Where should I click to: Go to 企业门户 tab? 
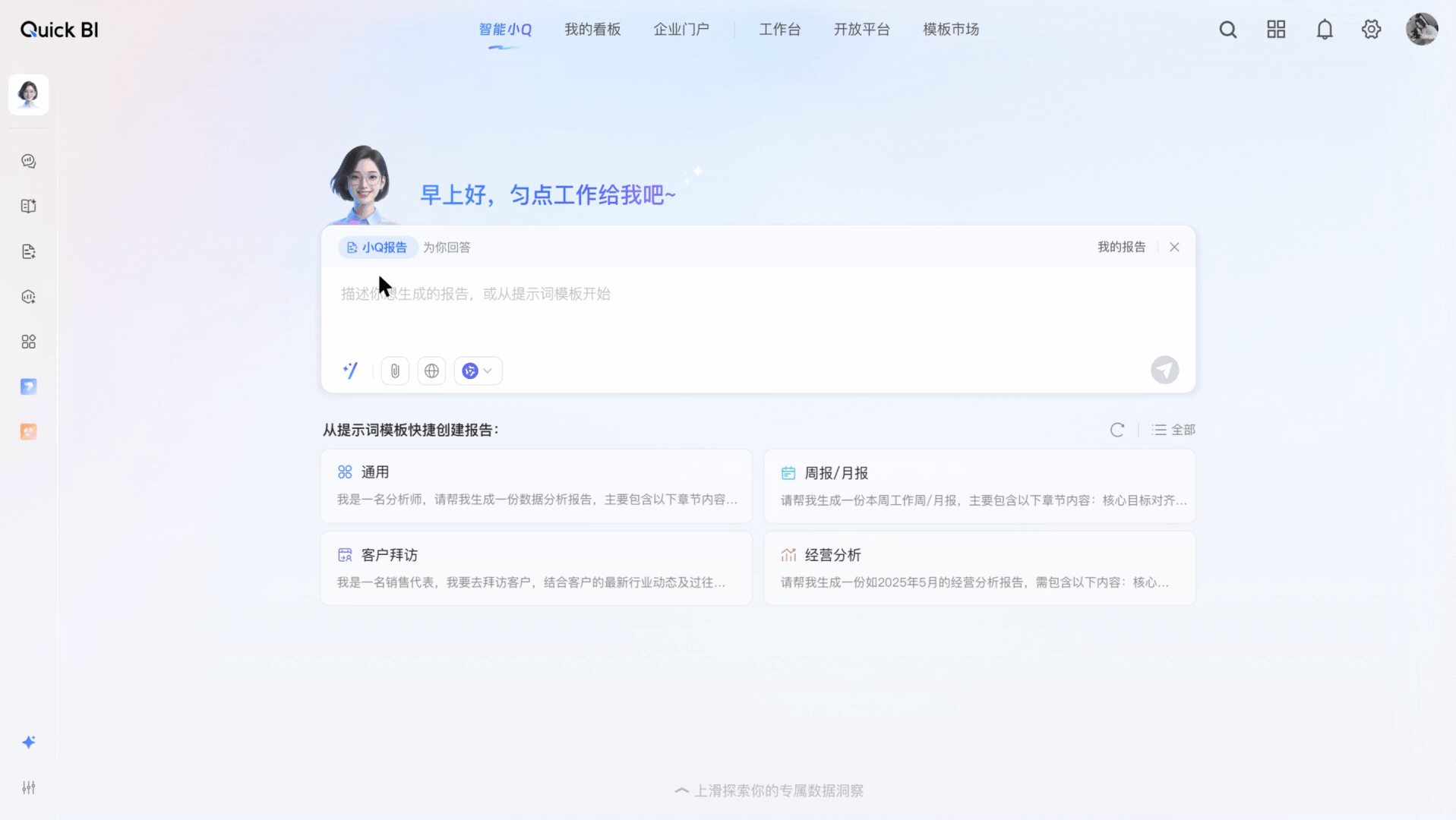(681, 30)
